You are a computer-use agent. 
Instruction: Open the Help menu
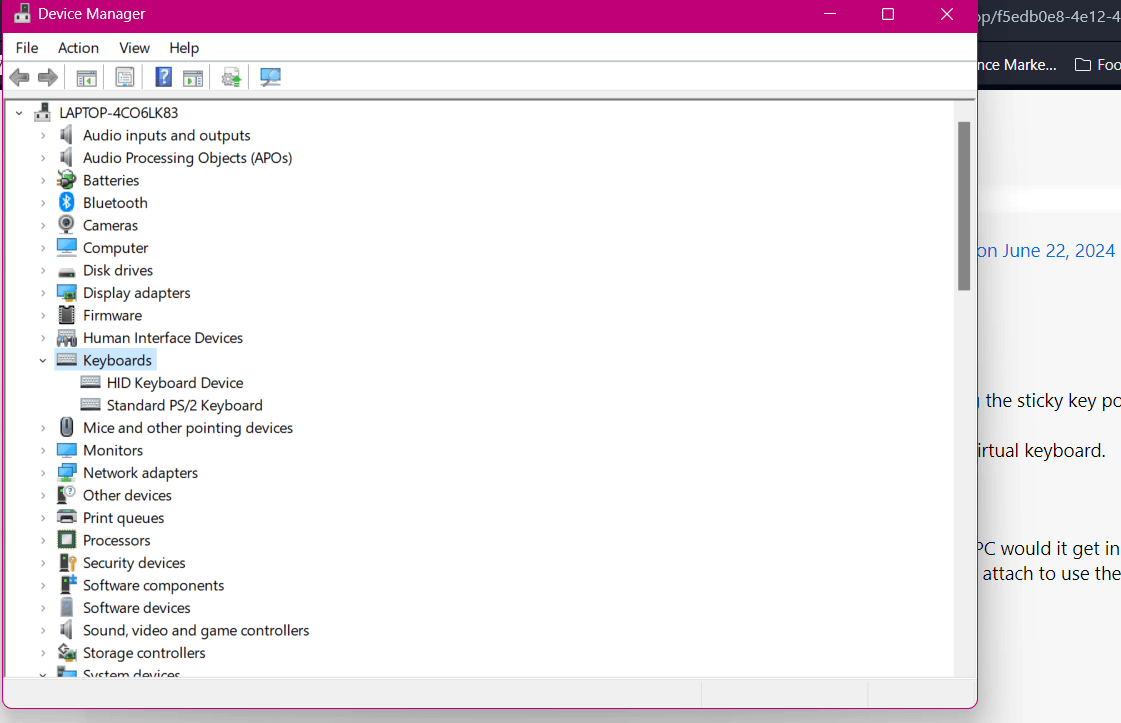(x=184, y=48)
